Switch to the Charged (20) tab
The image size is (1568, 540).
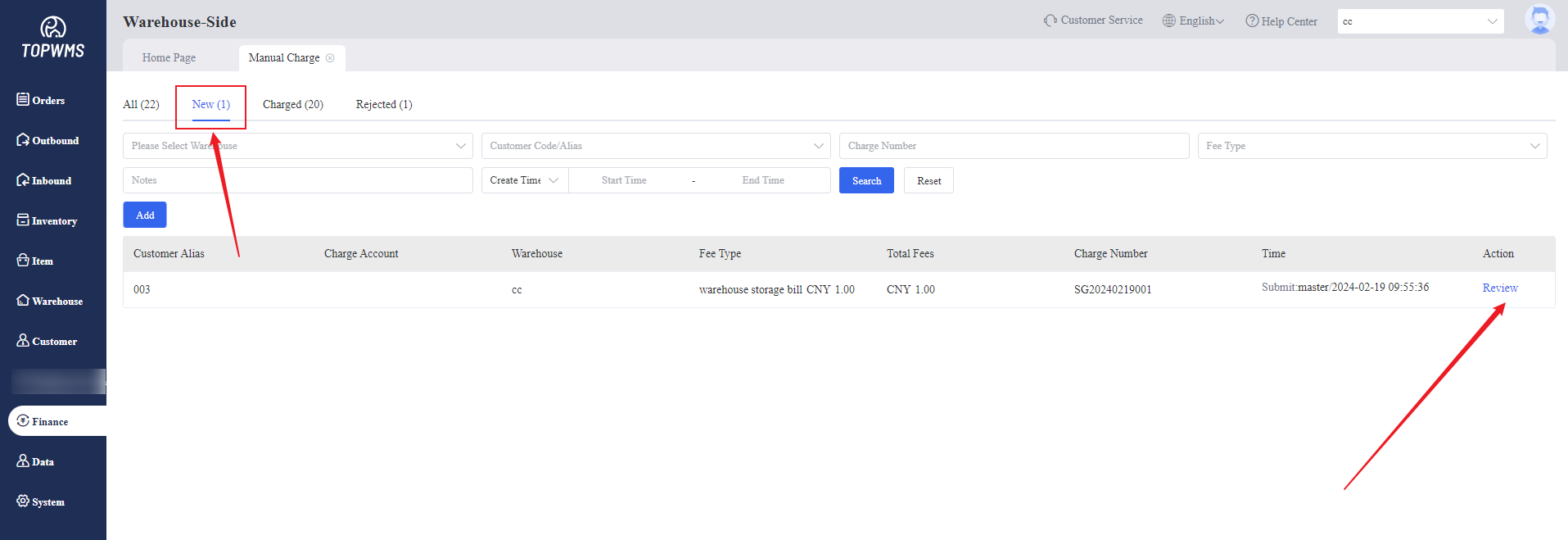tap(292, 104)
